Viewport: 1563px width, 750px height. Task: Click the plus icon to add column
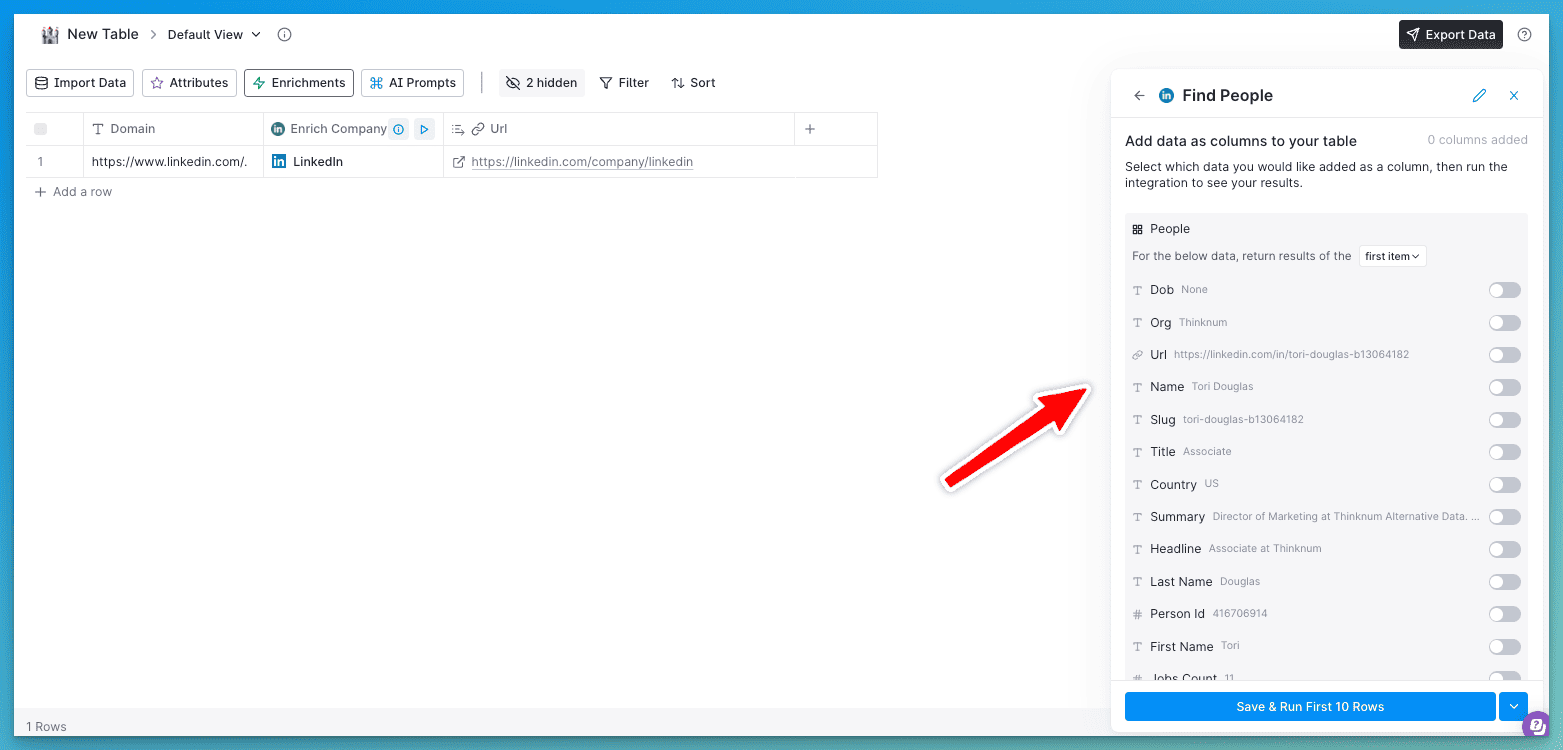tap(810, 129)
